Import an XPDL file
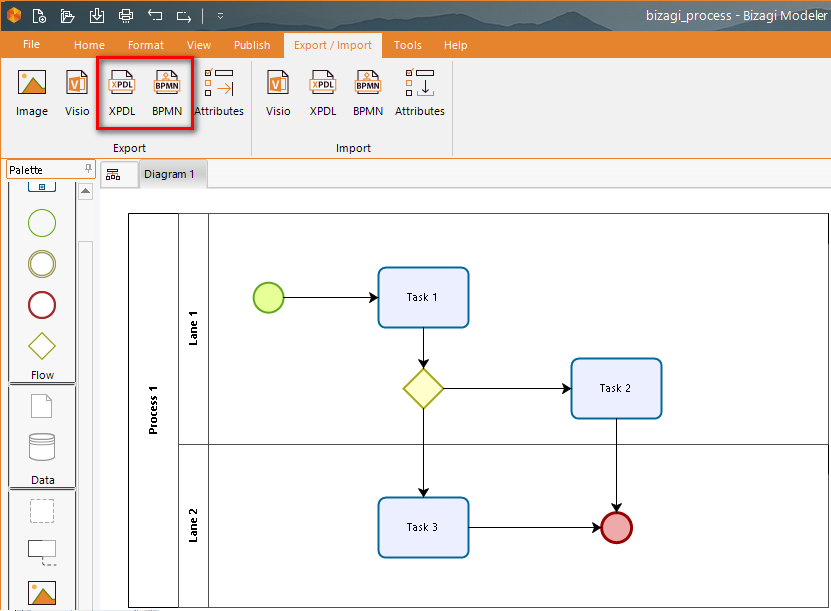Image resolution: width=831 pixels, height=611 pixels. 323,92
